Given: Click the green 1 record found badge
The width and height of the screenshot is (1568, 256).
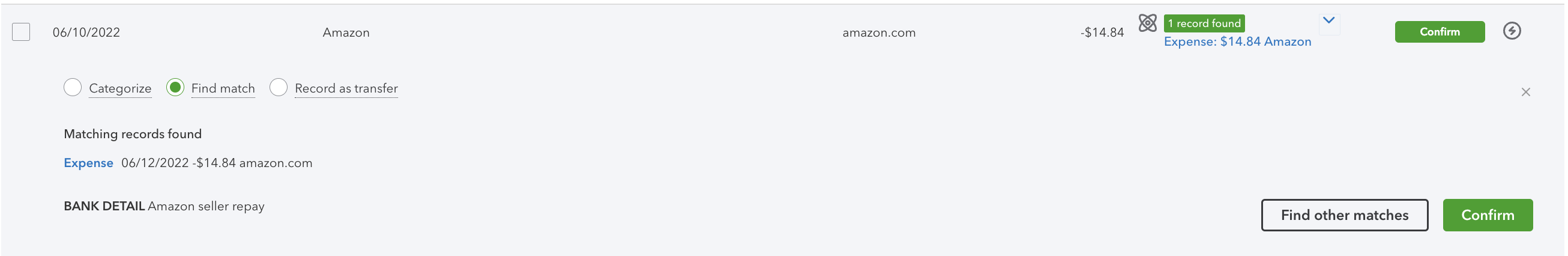Looking at the screenshot, I should [1204, 23].
